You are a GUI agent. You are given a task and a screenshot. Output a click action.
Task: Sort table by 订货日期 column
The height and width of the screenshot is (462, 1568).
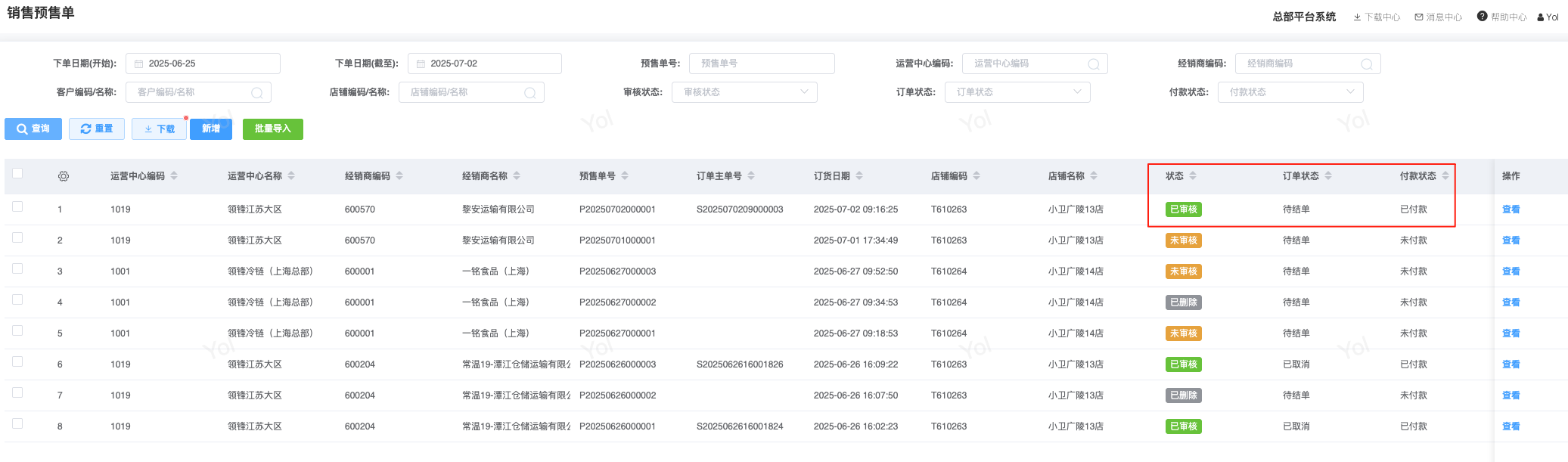tap(859, 176)
